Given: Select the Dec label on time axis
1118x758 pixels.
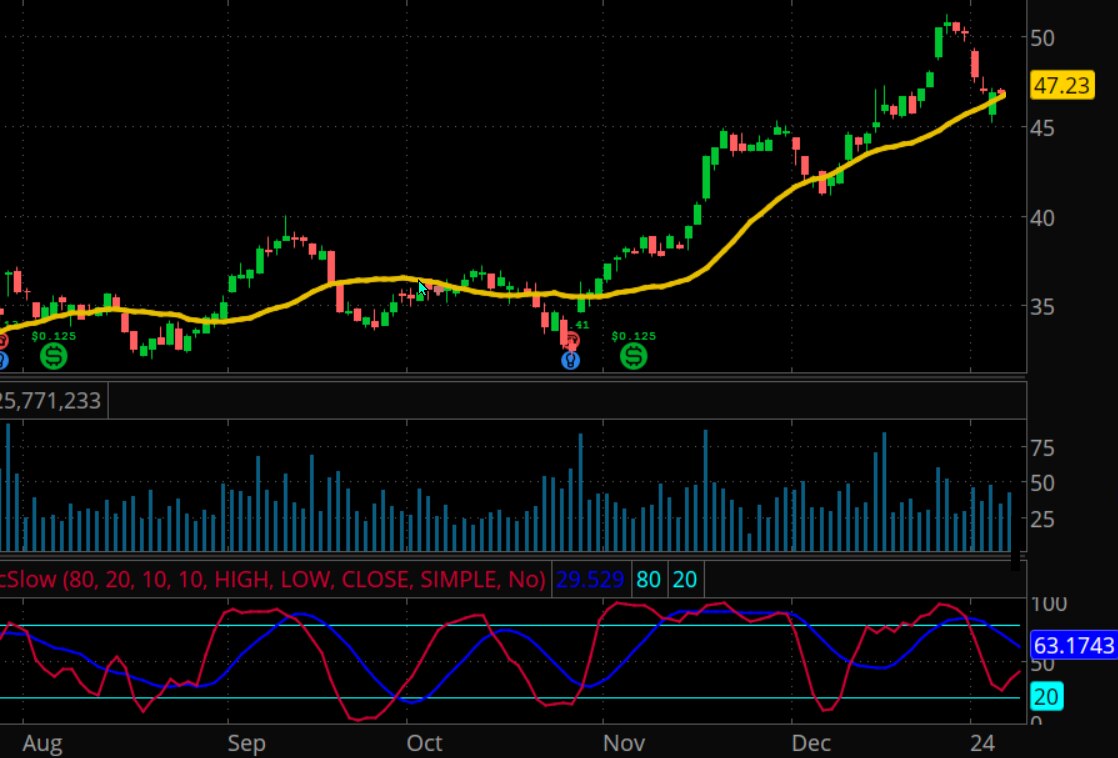Looking at the screenshot, I should click(x=811, y=744).
